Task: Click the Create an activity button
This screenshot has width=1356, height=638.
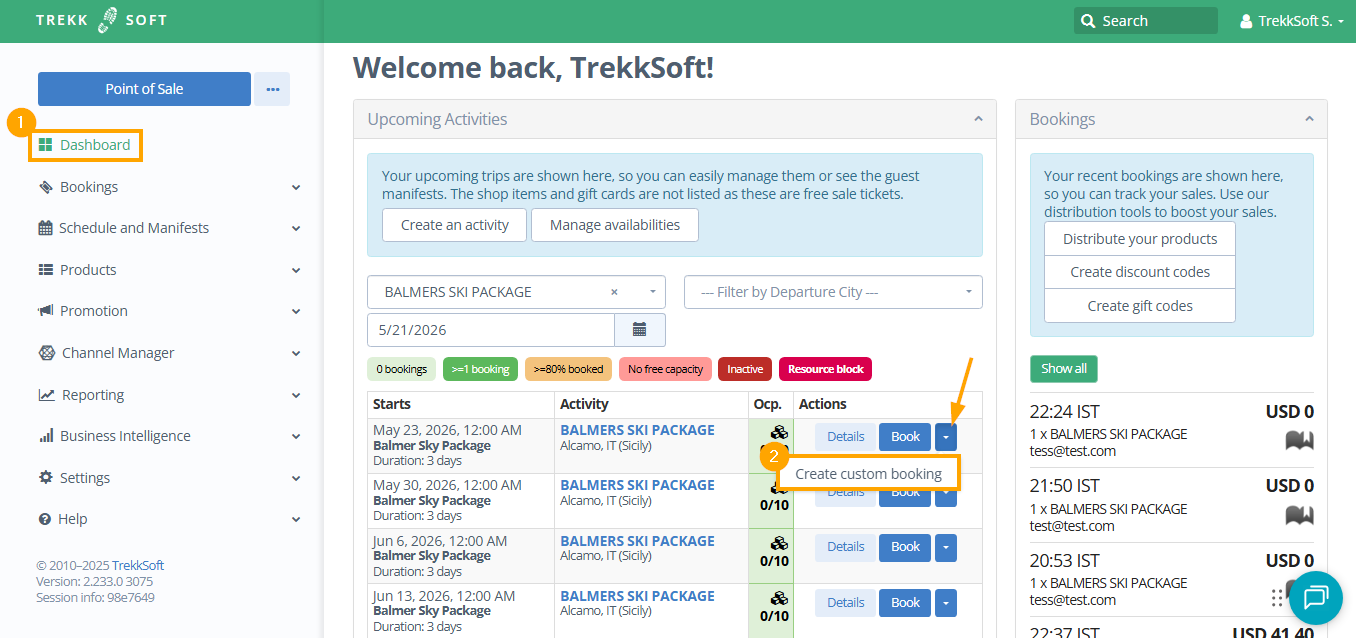Action: (455, 225)
